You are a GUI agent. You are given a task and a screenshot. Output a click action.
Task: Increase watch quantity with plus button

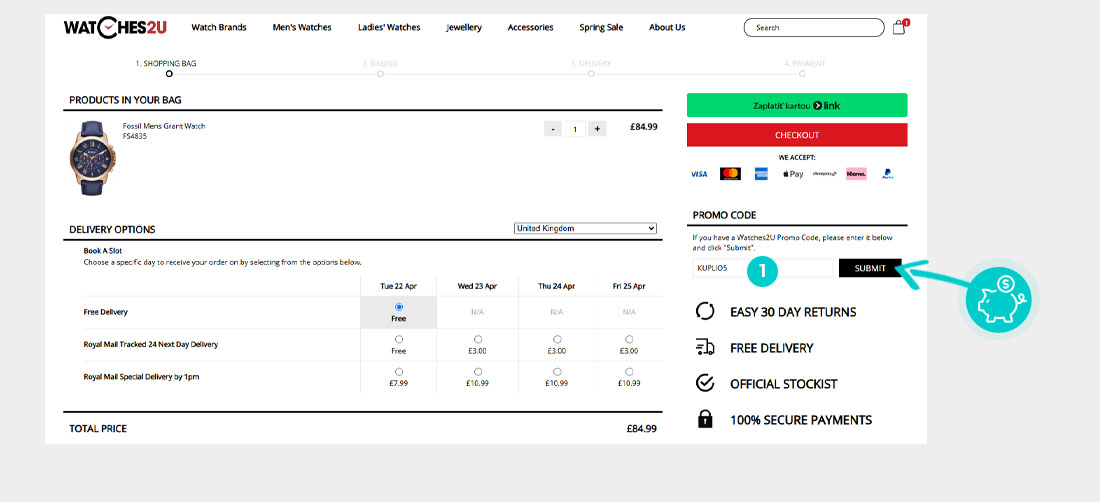[597, 128]
